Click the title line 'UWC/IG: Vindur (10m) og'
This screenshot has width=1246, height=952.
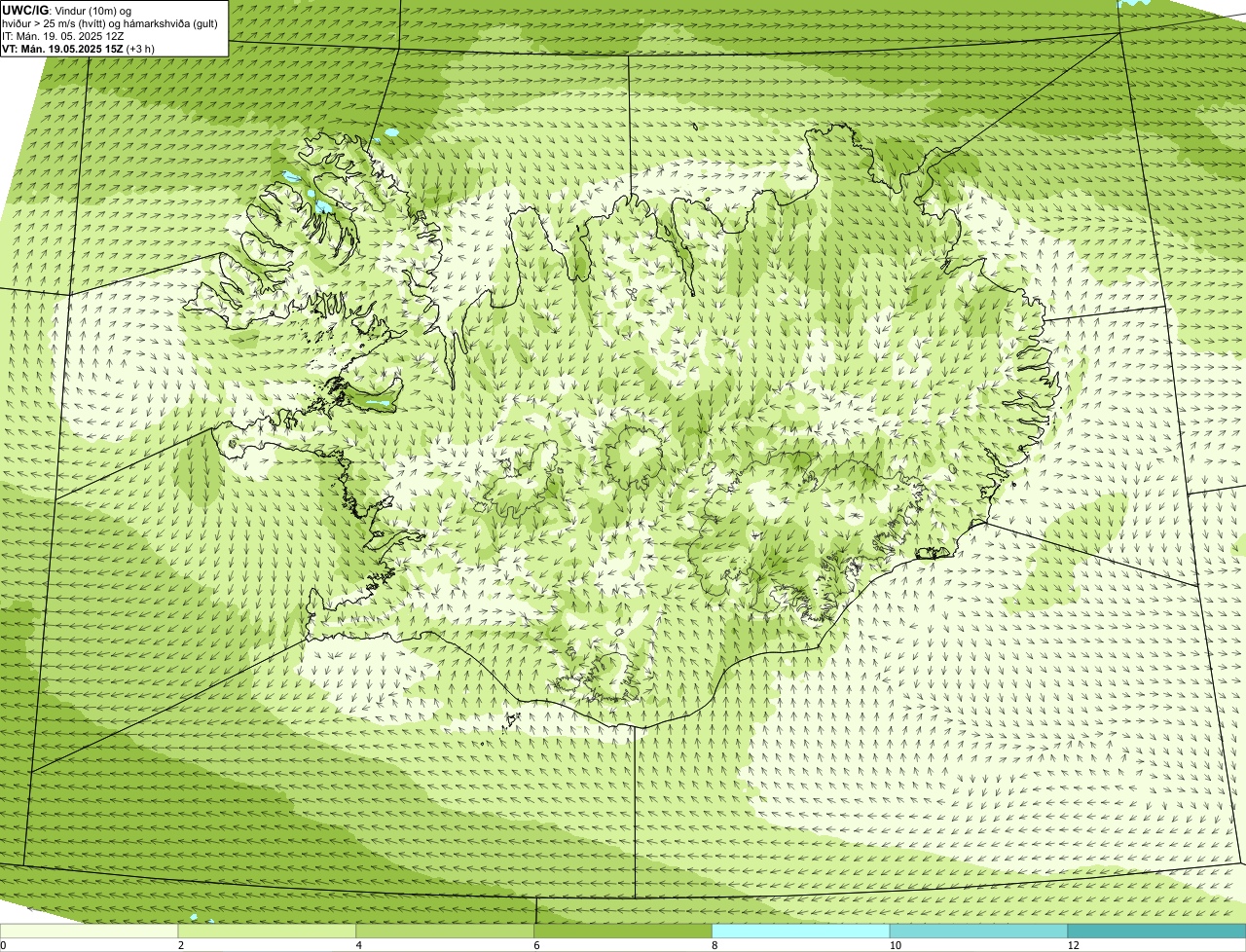pos(66,11)
